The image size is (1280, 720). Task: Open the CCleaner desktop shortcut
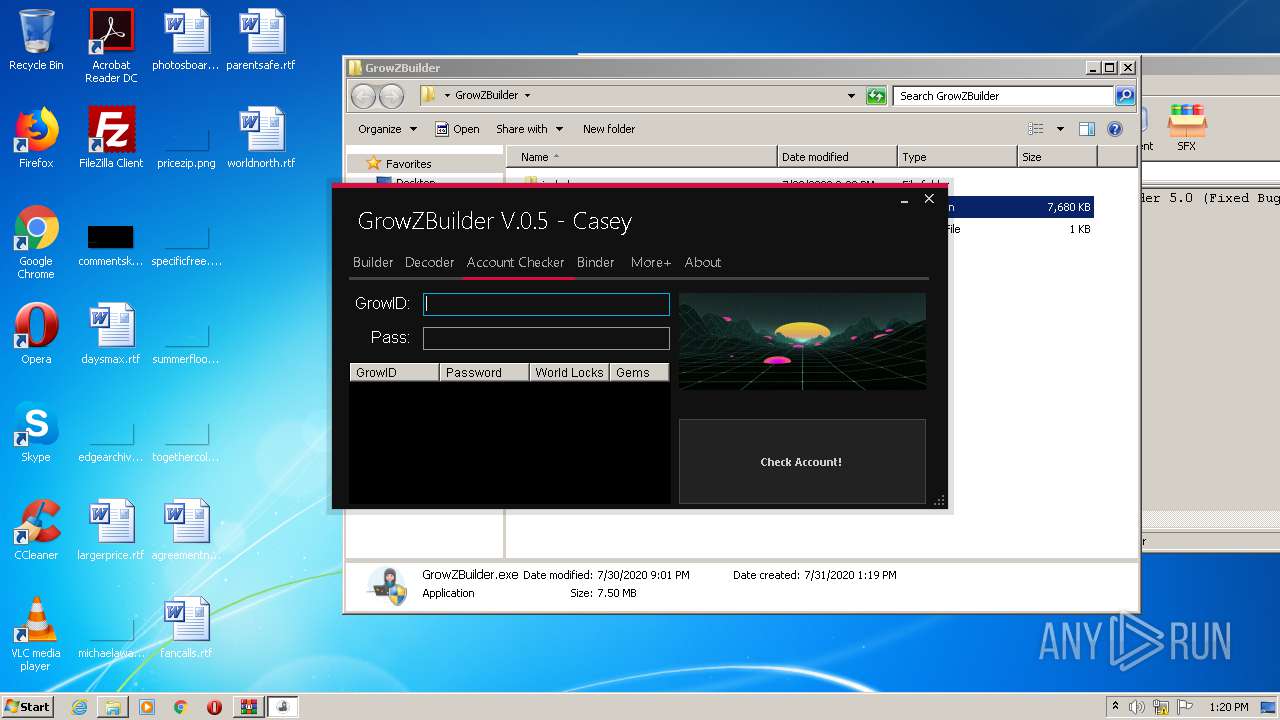tap(36, 530)
